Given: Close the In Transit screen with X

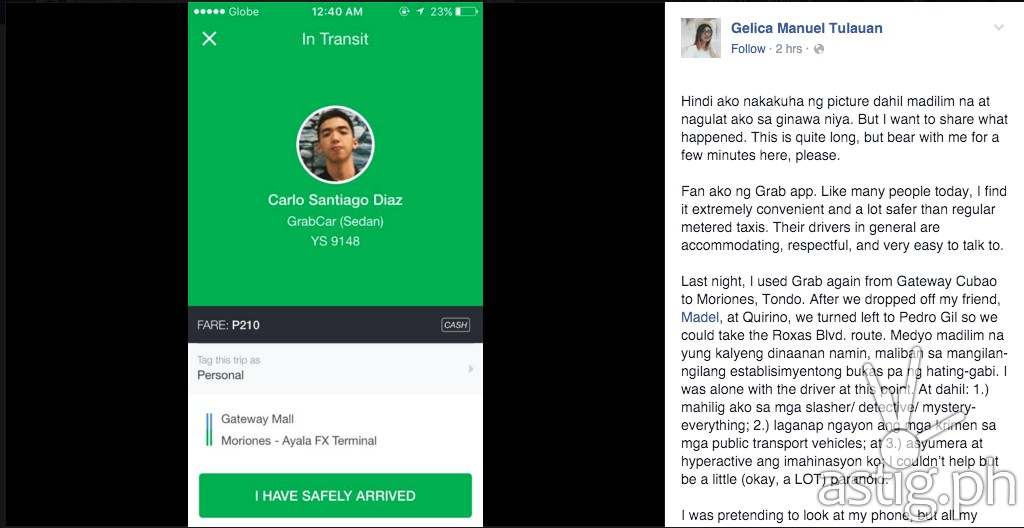Looking at the screenshot, I should coord(209,39).
